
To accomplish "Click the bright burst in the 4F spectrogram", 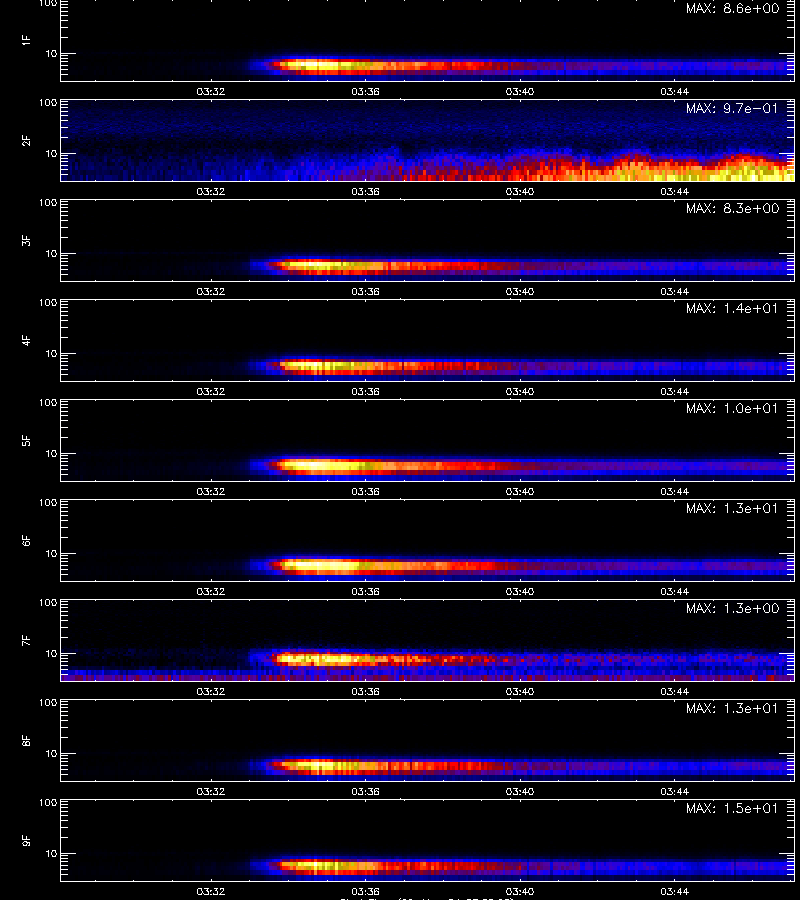I will click(321, 366).
